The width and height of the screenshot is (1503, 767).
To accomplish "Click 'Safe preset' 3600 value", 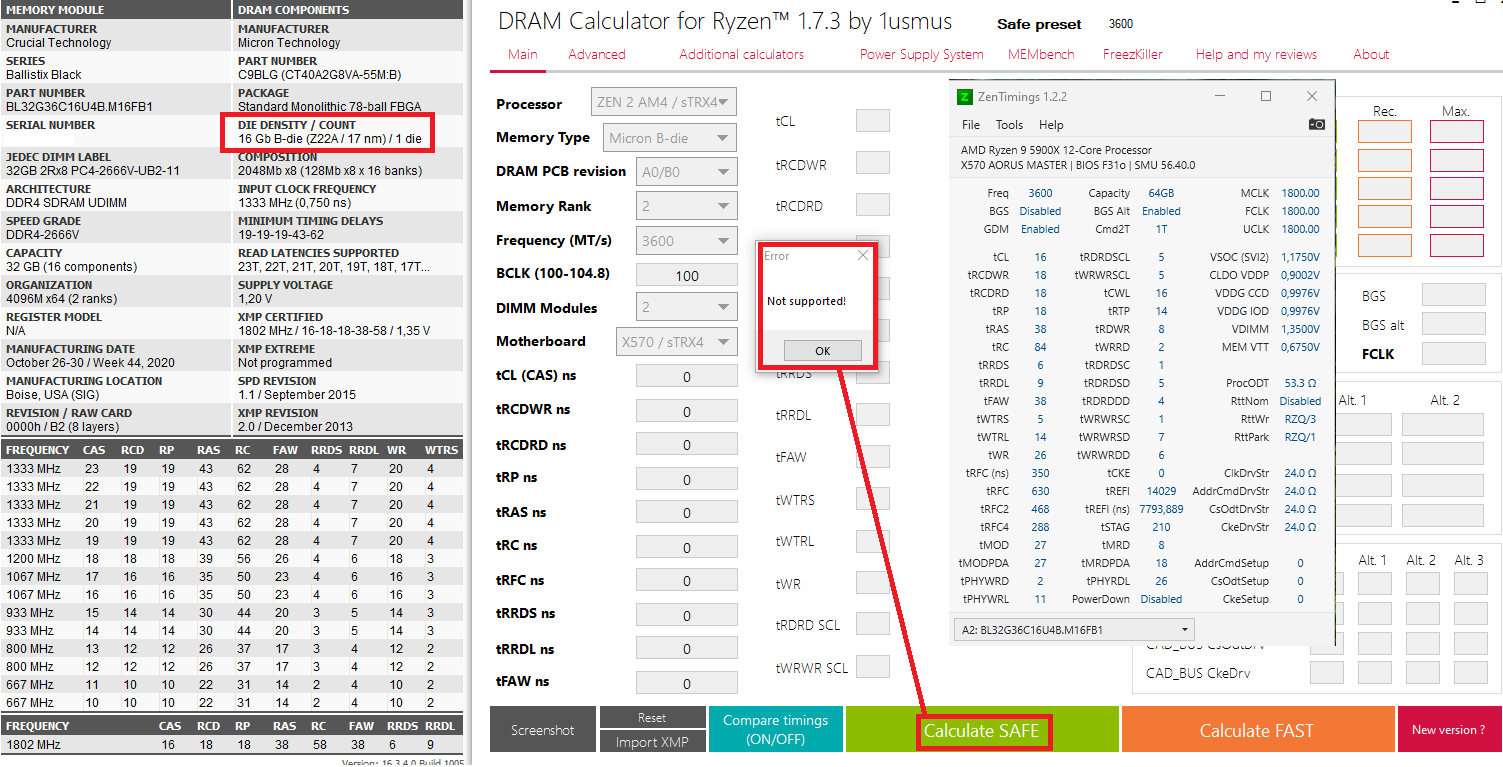I will coord(1121,24).
